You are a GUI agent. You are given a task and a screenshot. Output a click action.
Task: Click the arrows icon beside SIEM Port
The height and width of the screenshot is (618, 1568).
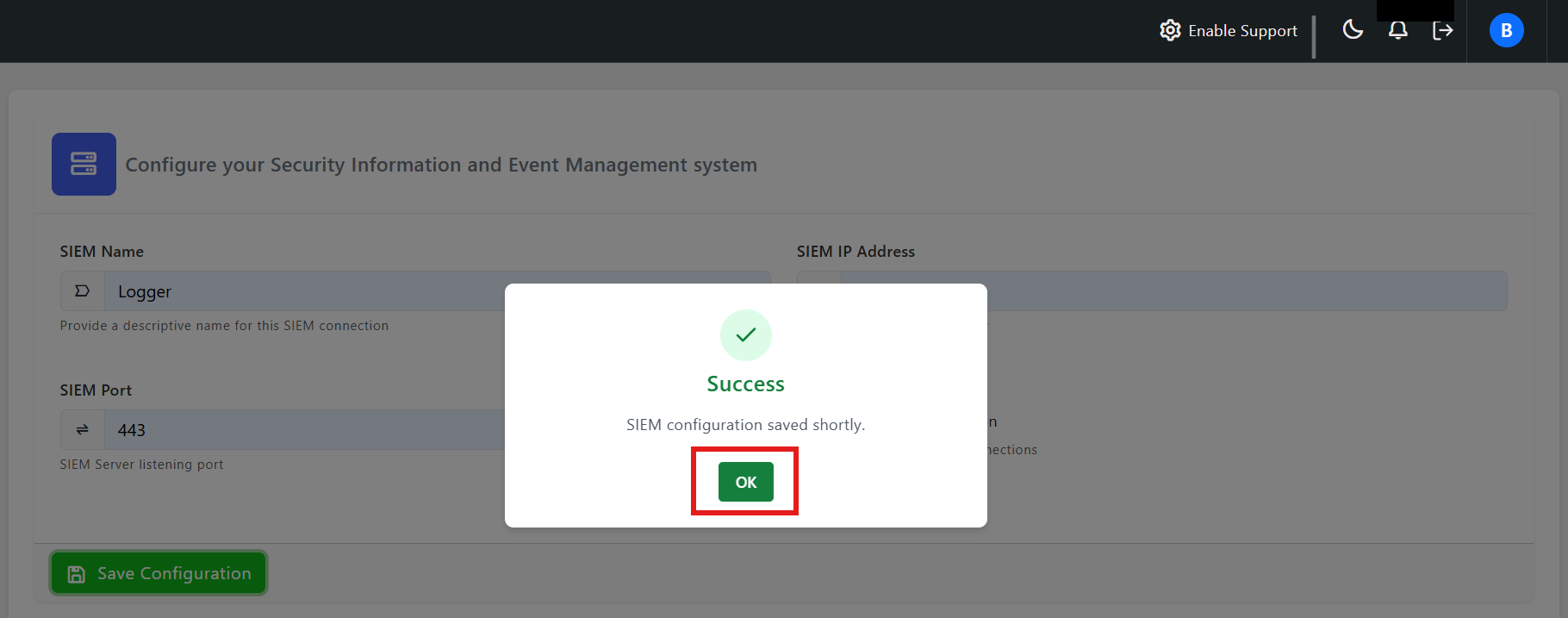pyautogui.click(x=83, y=429)
